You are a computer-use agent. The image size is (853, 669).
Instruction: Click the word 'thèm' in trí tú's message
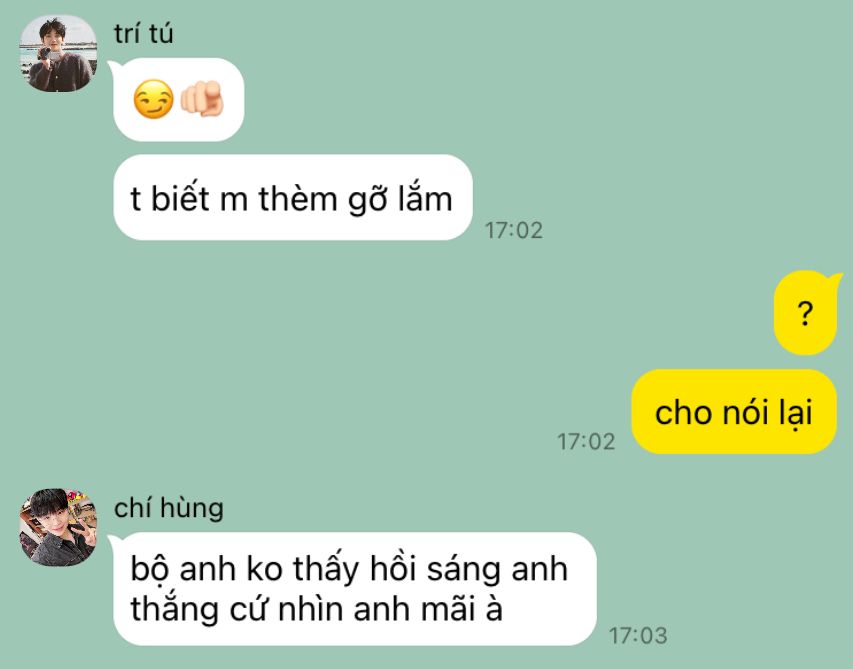(298, 199)
